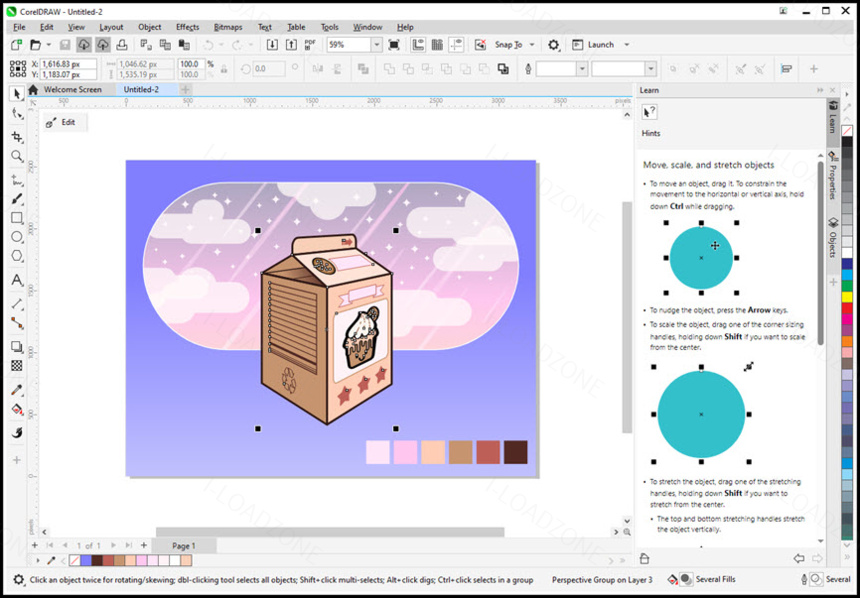This screenshot has width=860, height=598.
Task: Select the Artistic Media brush tool
Action: coord(17,199)
